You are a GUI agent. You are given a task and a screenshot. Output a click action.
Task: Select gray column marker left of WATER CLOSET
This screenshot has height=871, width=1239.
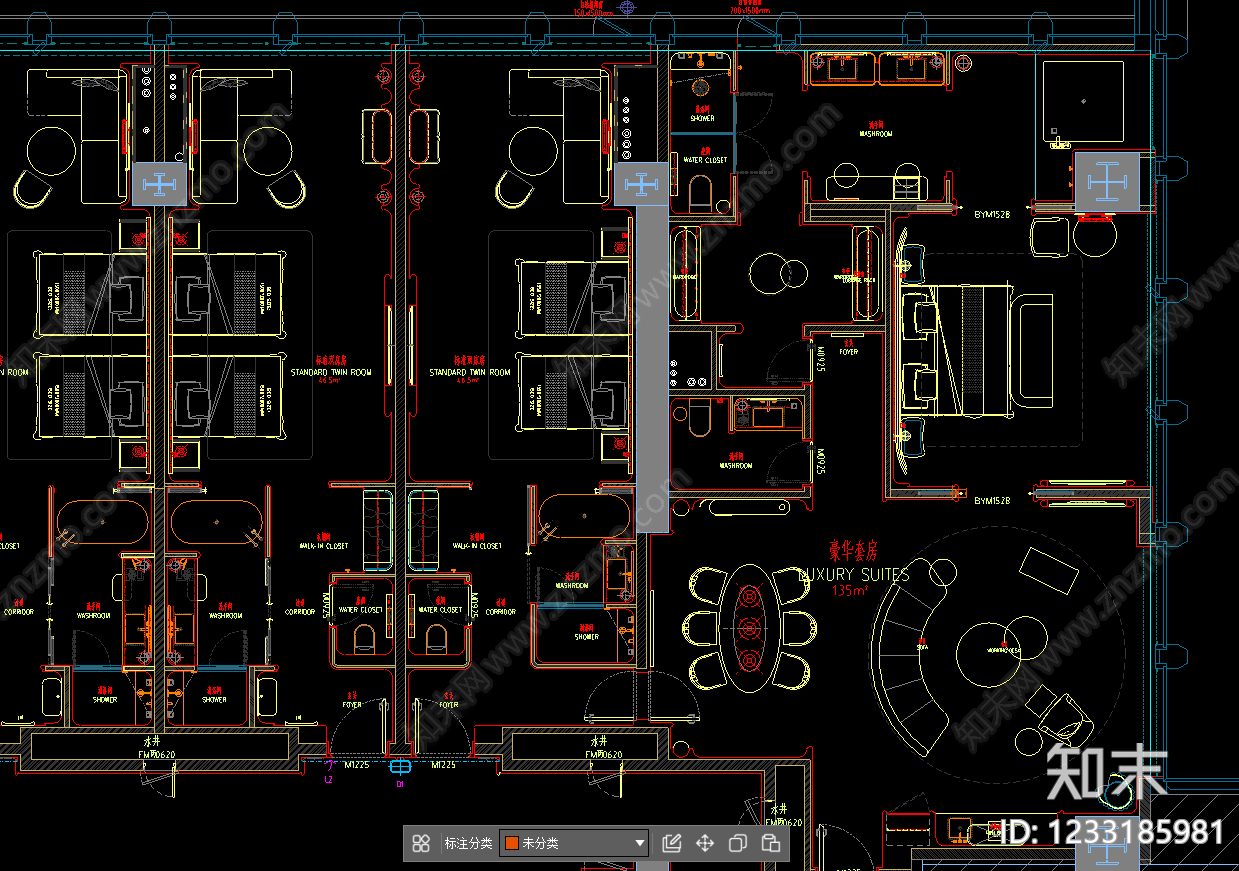point(640,184)
